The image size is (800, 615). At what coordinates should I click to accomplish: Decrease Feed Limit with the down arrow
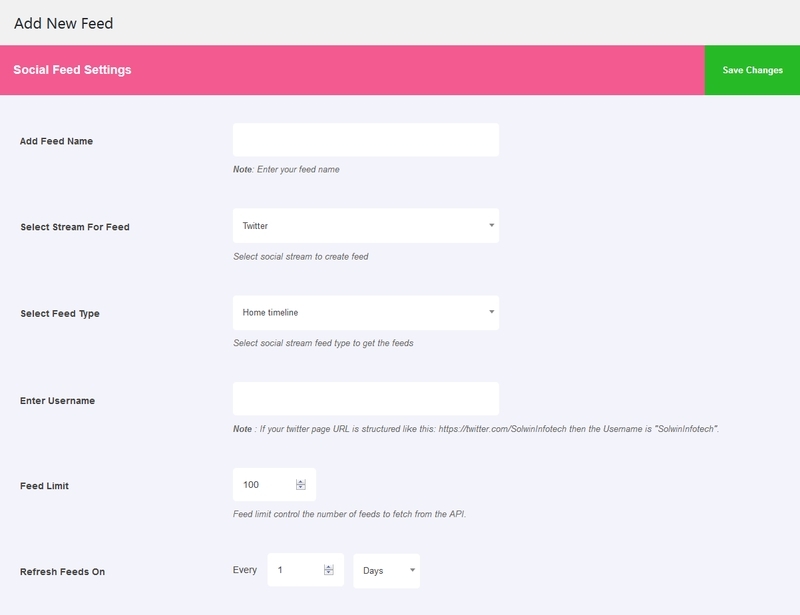click(x=301, y=489)
